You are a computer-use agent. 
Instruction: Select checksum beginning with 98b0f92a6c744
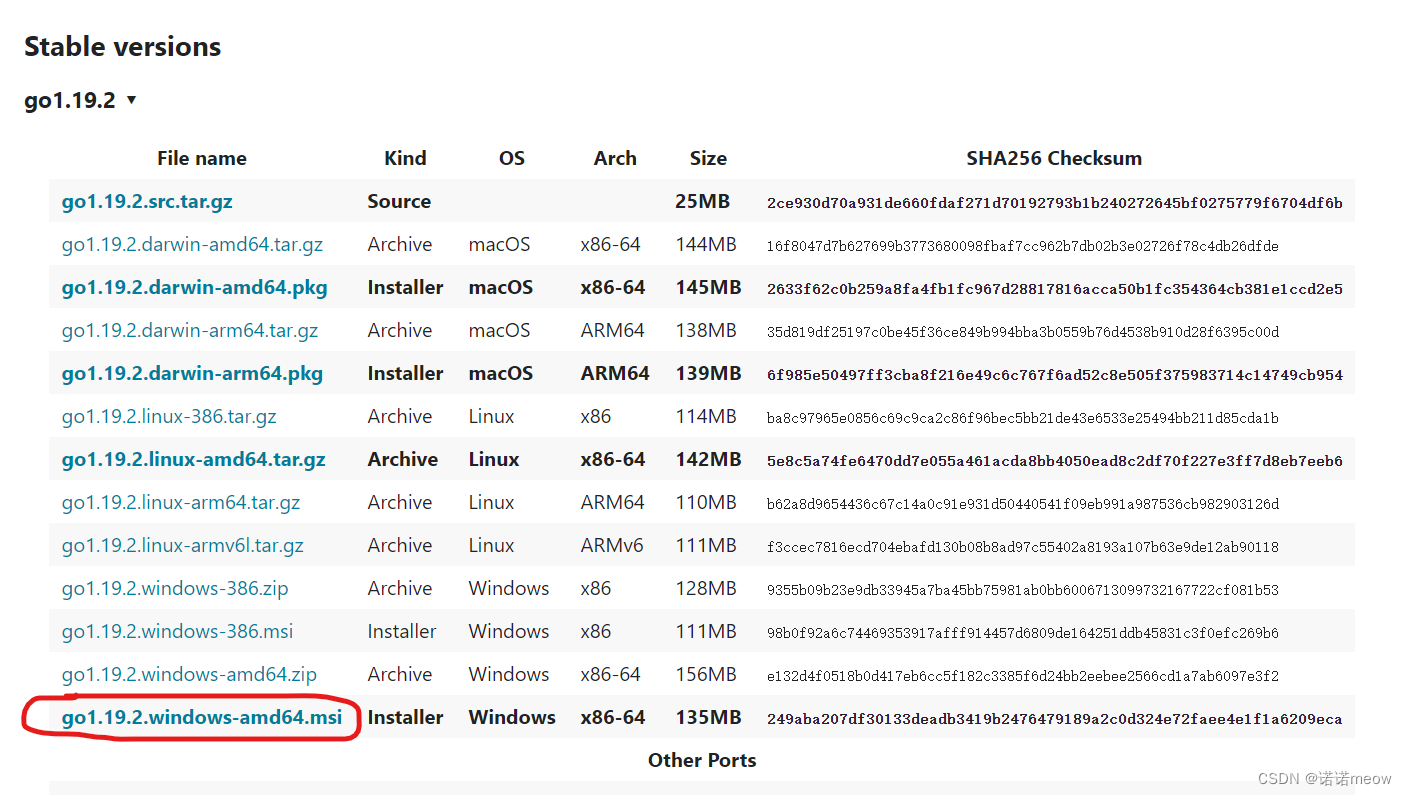pyautogui.click(x=1023, y=633)
